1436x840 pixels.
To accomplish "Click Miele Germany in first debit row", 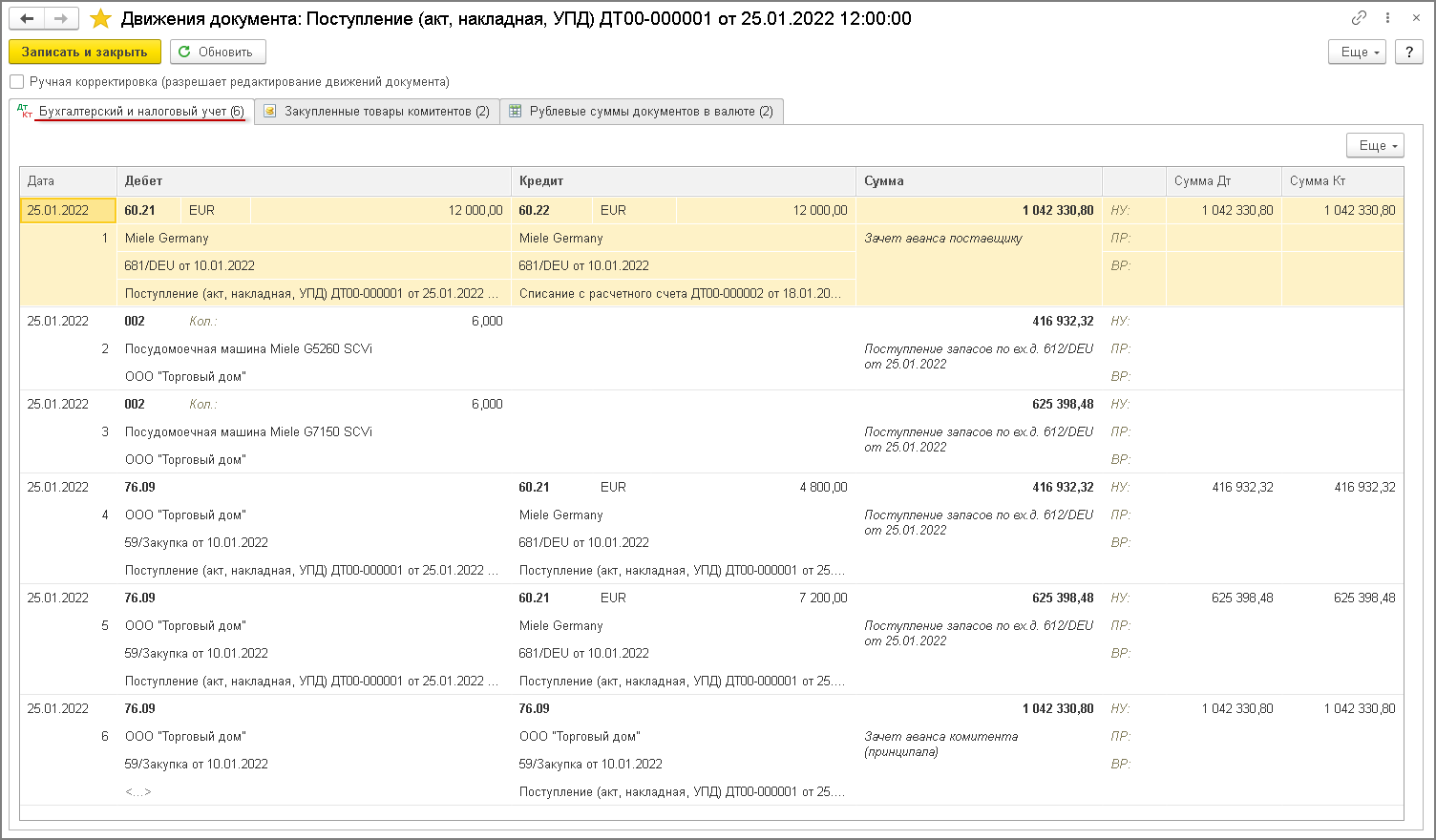I will coord(166,238).
